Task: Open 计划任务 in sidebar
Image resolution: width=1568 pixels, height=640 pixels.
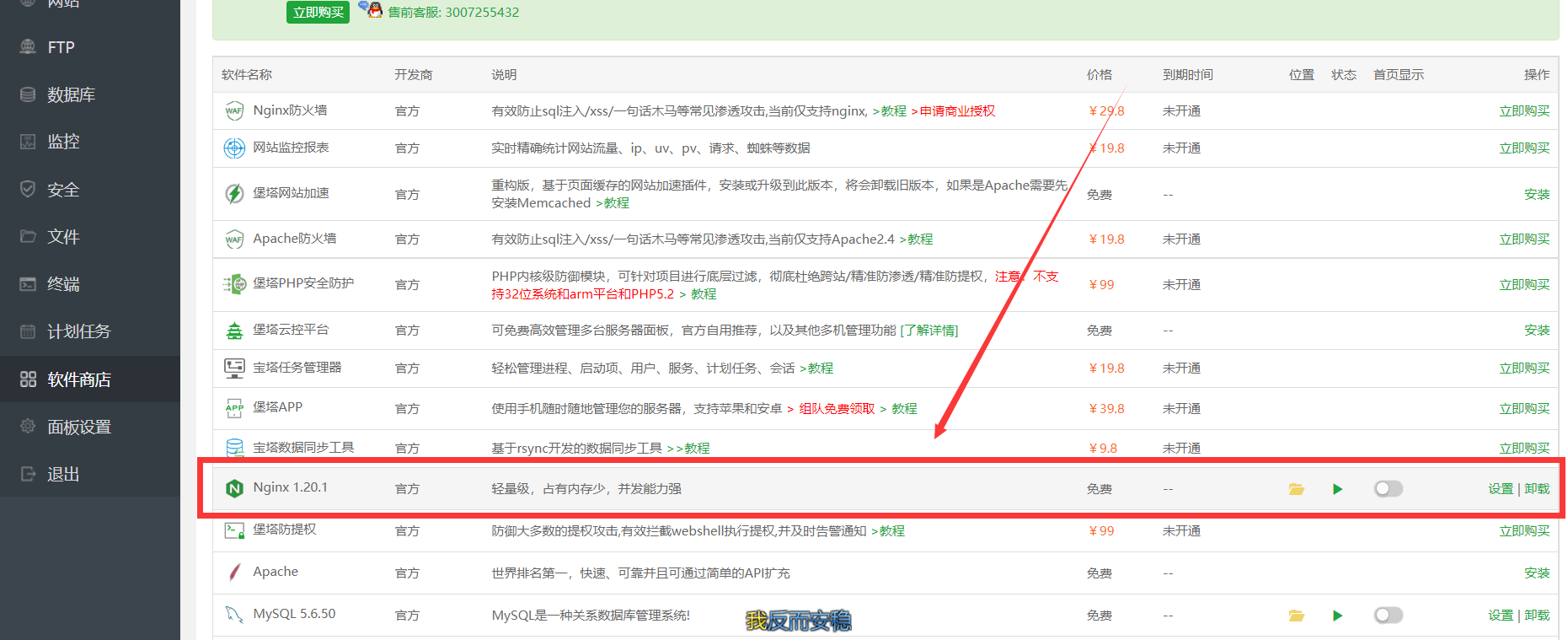Action: click(78, 331)
